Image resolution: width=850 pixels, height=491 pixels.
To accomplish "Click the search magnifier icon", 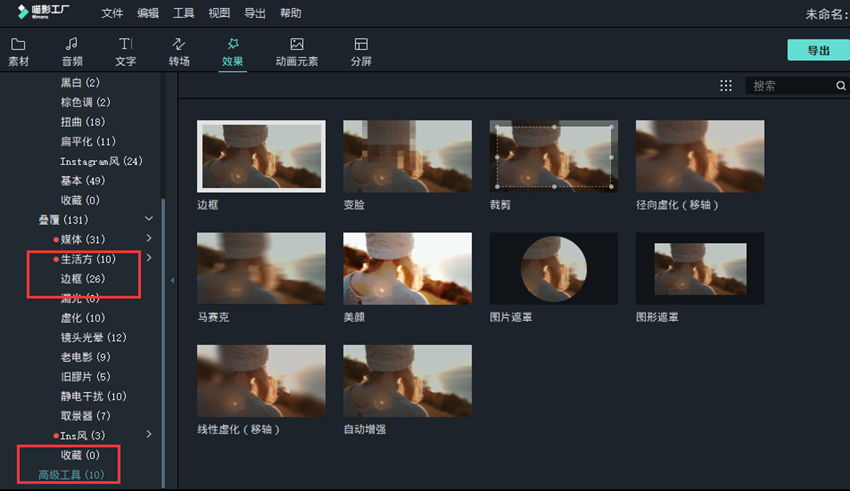I will click(840, 86).
